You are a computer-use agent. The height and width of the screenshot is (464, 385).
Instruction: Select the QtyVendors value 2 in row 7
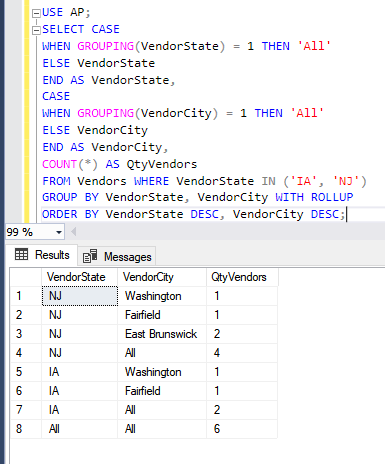(242, 410)
